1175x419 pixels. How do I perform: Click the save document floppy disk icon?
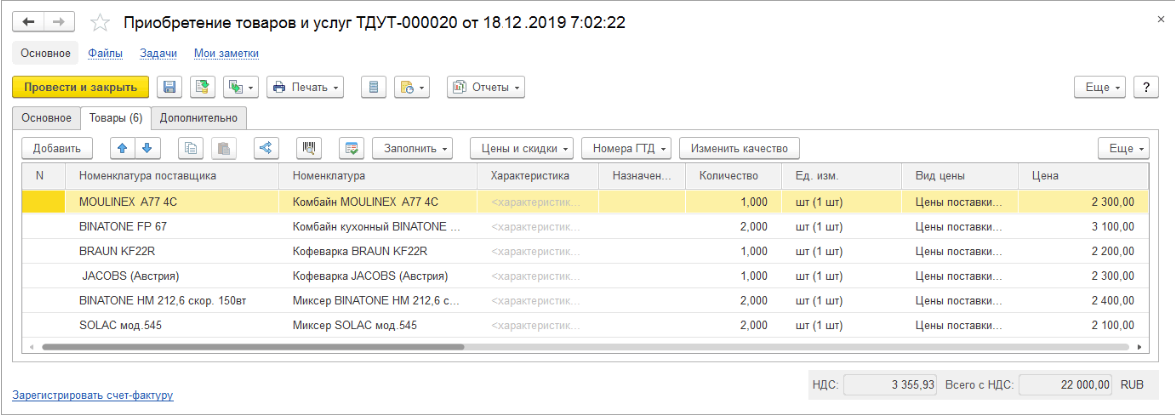point(169,87)
